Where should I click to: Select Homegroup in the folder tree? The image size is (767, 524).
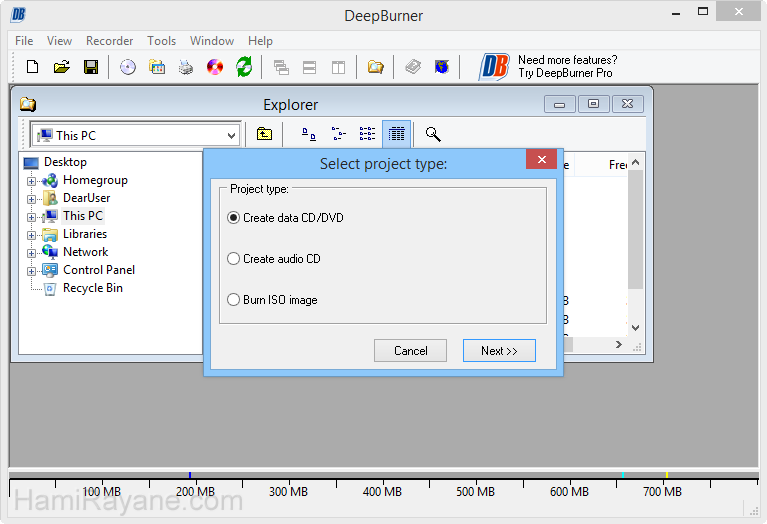pyautogui.click(x=95, y=180)
